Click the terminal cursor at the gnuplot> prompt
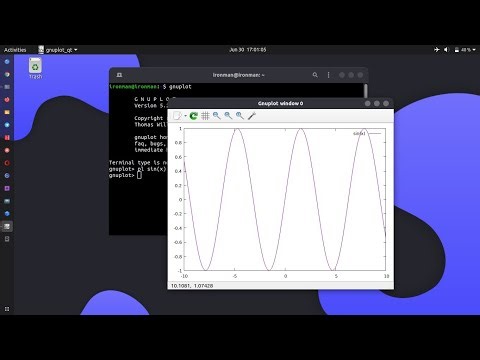 coord(139,175)
